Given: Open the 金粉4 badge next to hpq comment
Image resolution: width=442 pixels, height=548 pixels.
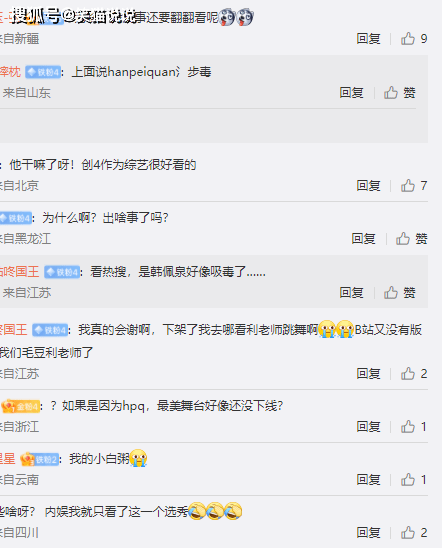Looking at the screenshot, I should (x=21, y=406).
